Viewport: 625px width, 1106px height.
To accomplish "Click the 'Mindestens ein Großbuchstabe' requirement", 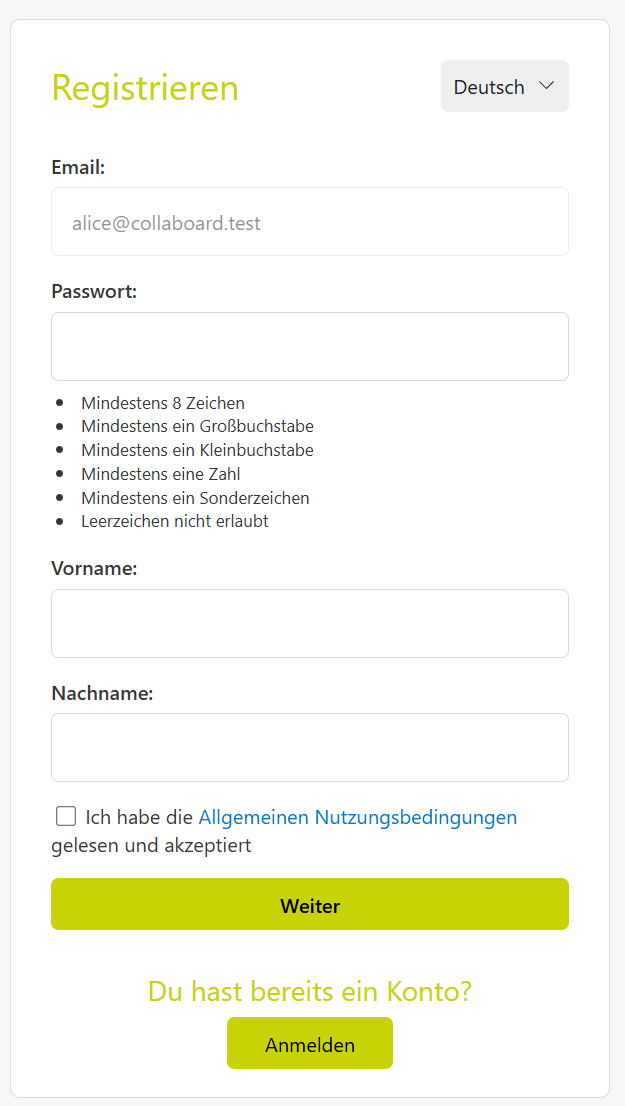I will pyautogui.click(x=197, y=426).
